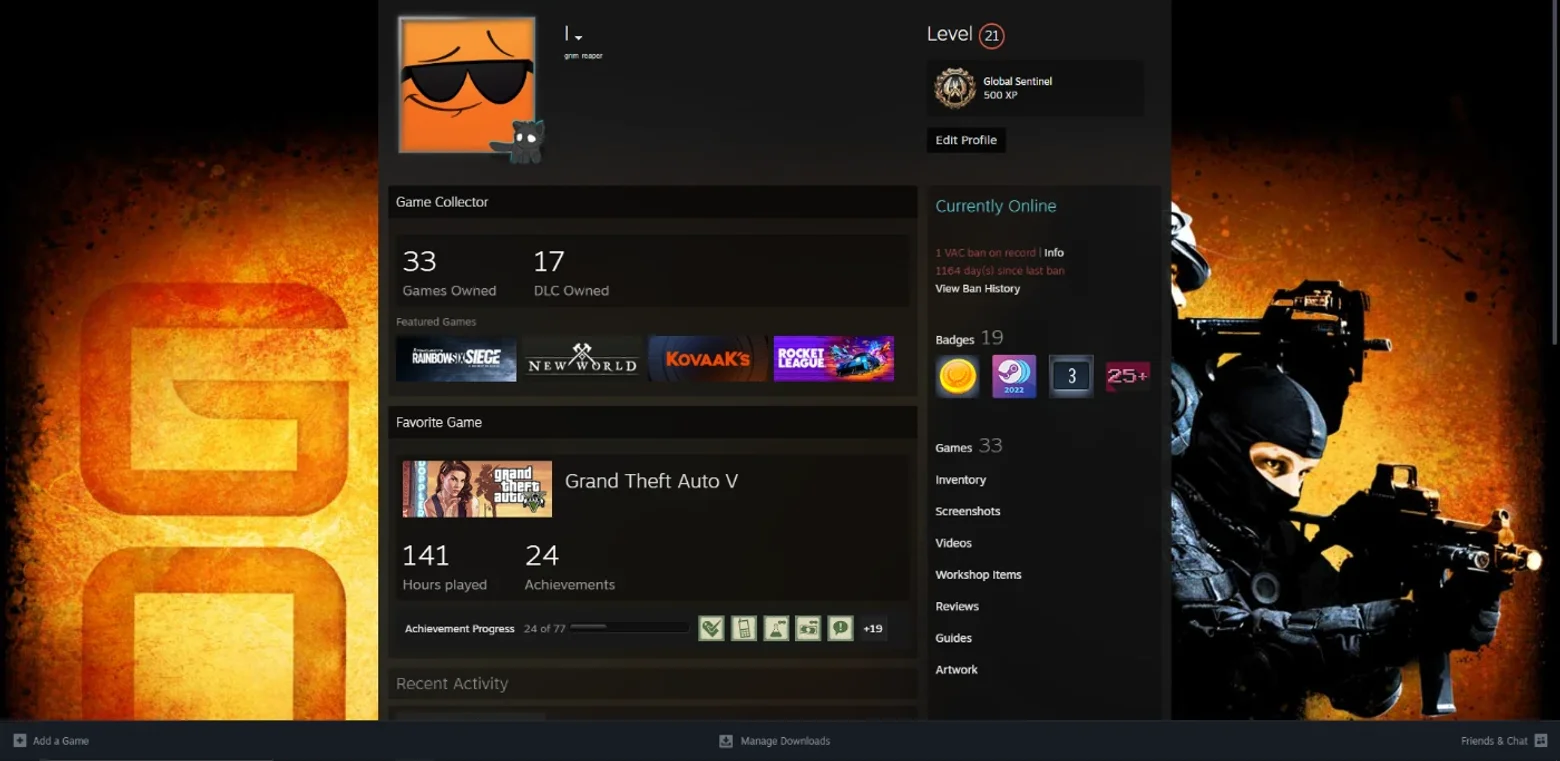Select the fifth achievement icon before +19
Screen dimensions: 1560x761
[x=840, y=628]
